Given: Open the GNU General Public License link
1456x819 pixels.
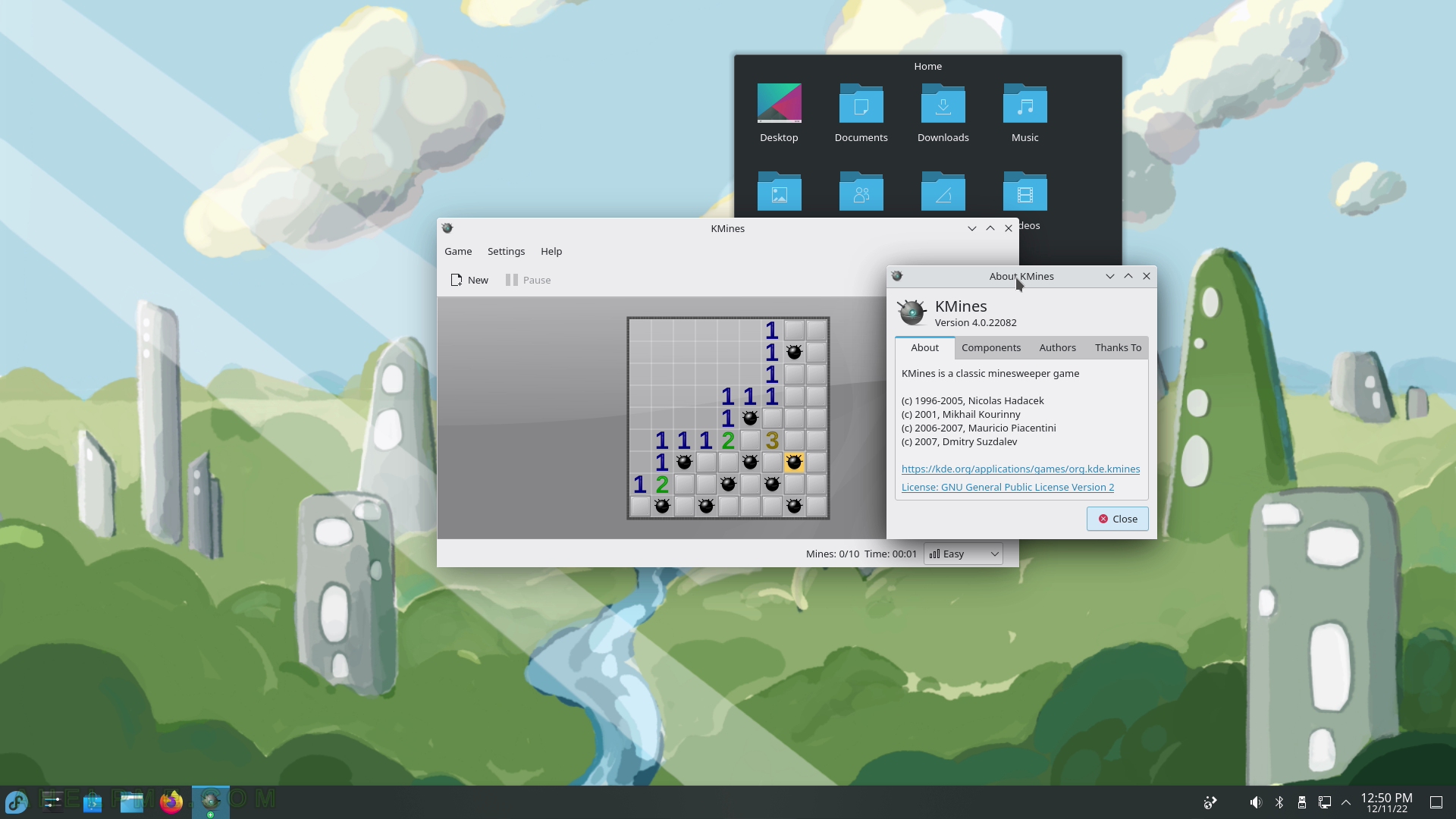Looking at the screenshot, I should (x=1008, y=487).
